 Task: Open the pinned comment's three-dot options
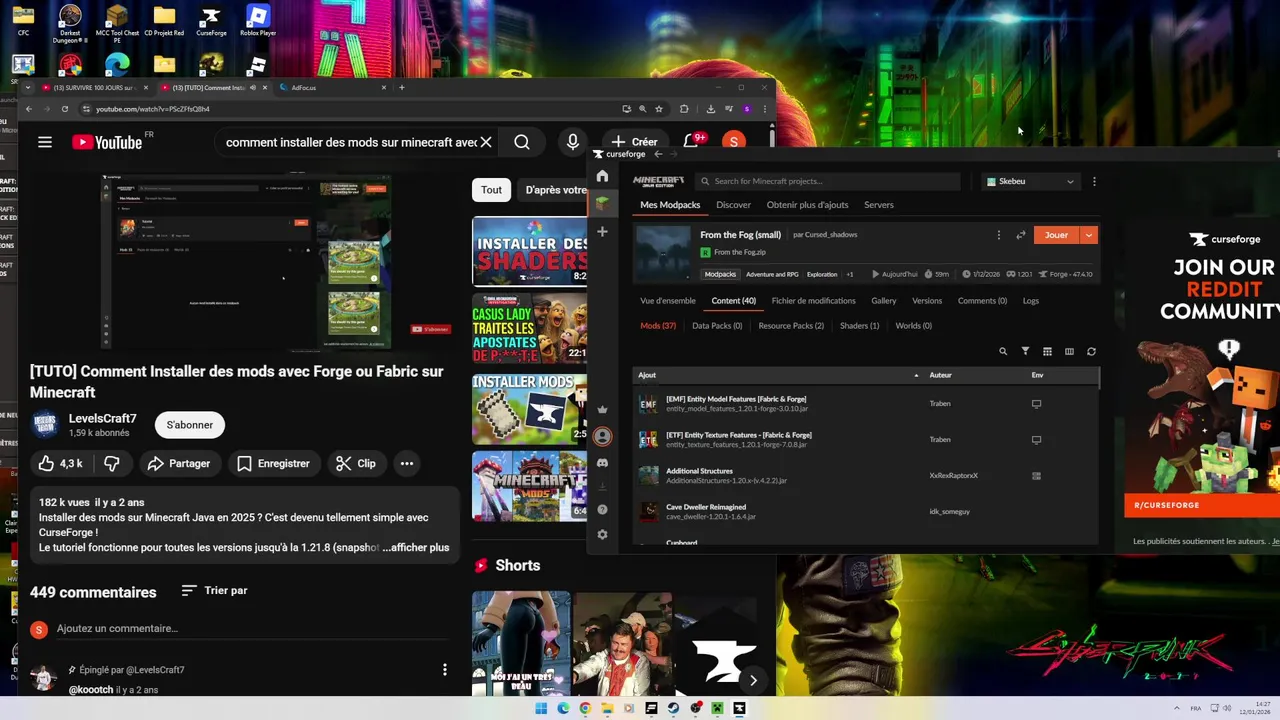[445, 669]
